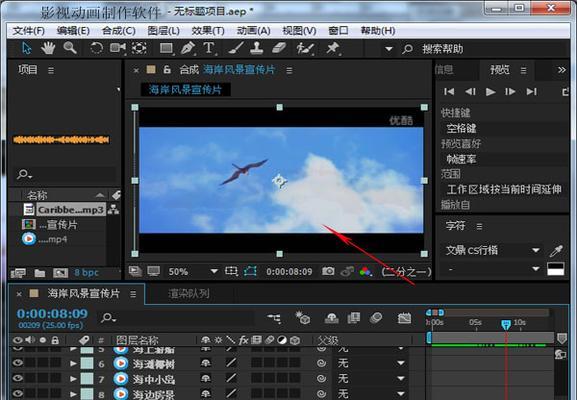577x400 pixels.
Task: Switch to the 渲染队列 tab
Action: point(189,294)
